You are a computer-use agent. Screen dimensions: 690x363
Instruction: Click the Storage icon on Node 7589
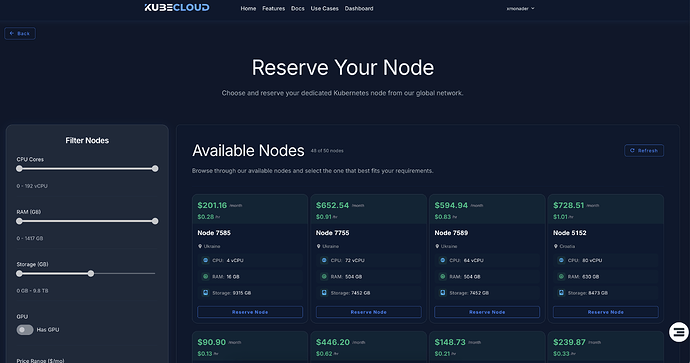click(x=443, y=293)
